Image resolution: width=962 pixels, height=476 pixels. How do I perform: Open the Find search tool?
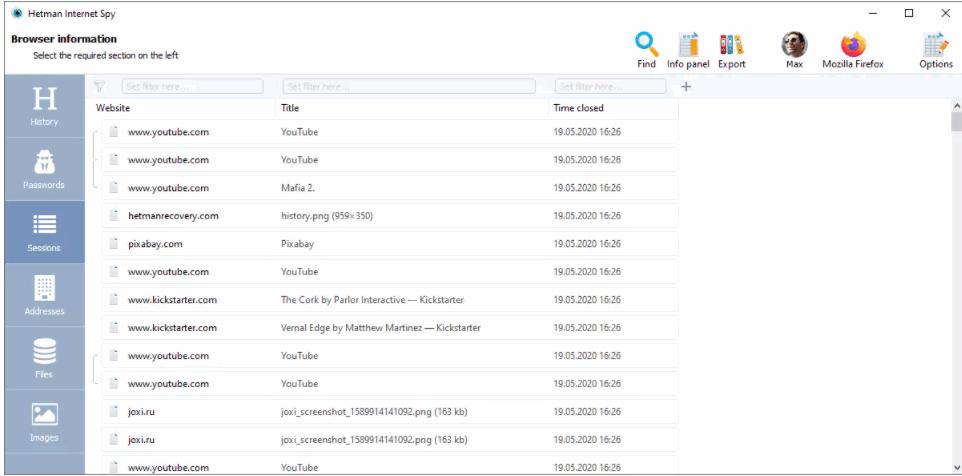coord(647,50)
